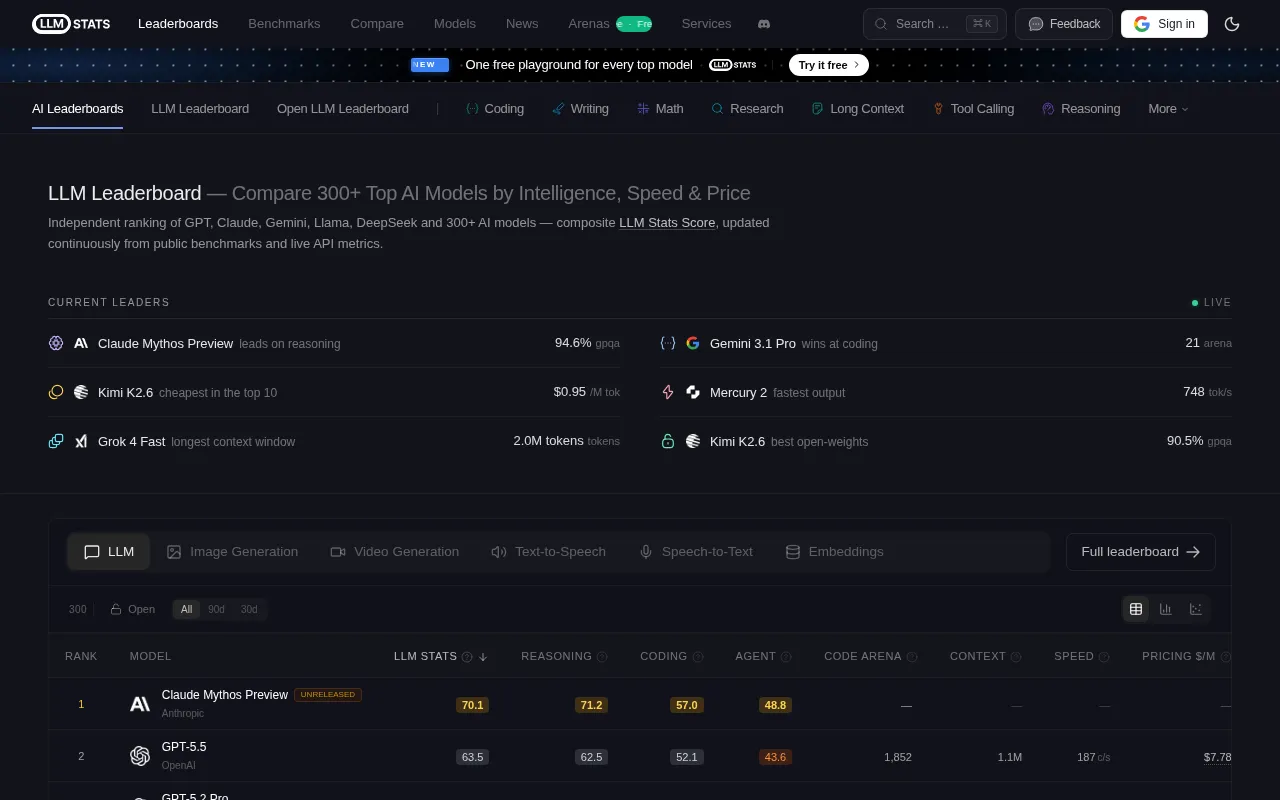Click the Coding category icon
1280x800 pixels.
point(472,109)
